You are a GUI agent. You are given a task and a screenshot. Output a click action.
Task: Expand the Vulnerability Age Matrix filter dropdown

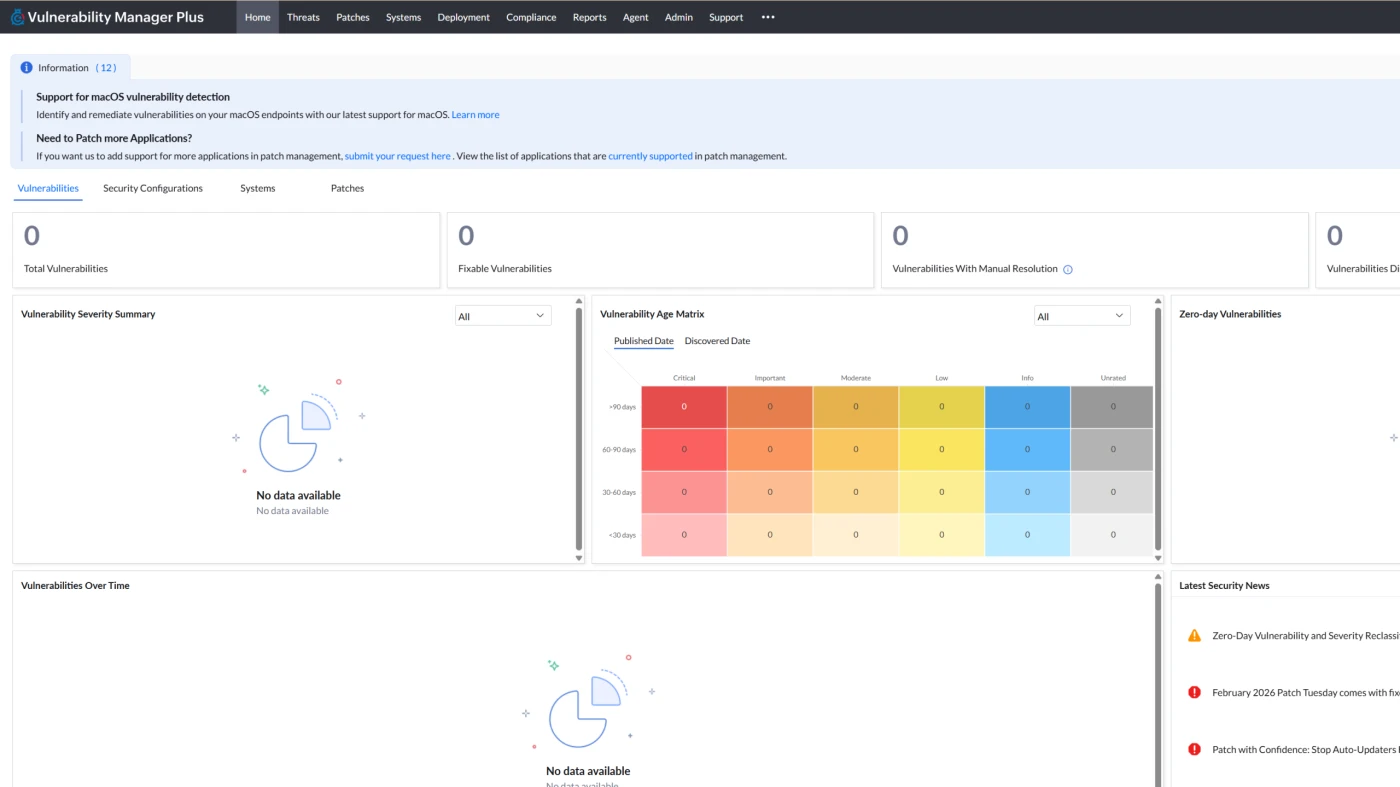click(x=1082, y=316)
